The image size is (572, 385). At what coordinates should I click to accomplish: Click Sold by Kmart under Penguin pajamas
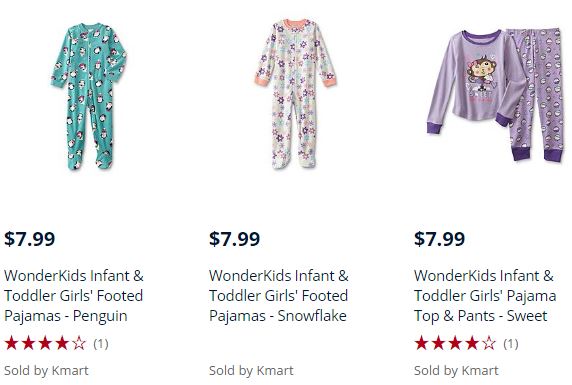coord(46,371)
